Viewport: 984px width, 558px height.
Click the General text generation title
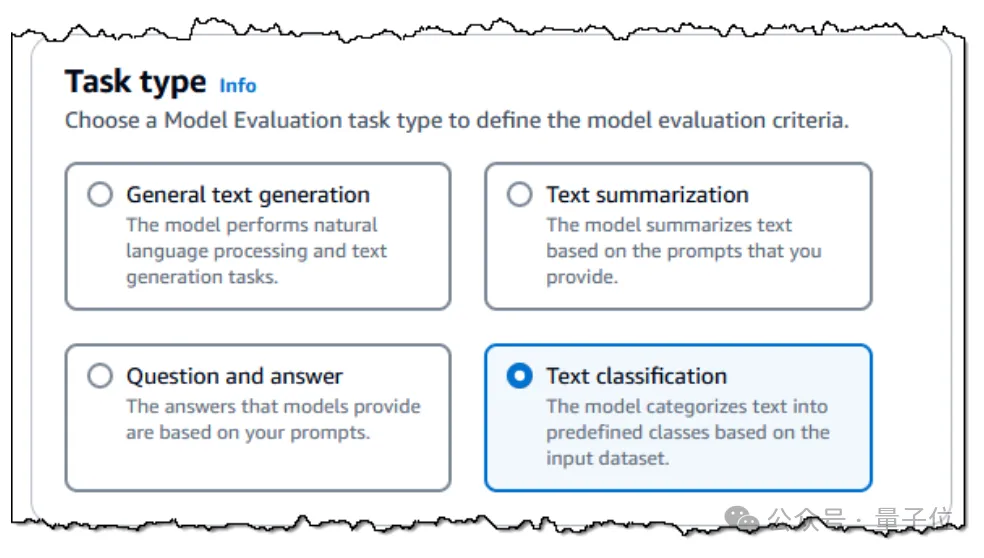point(248,195)
